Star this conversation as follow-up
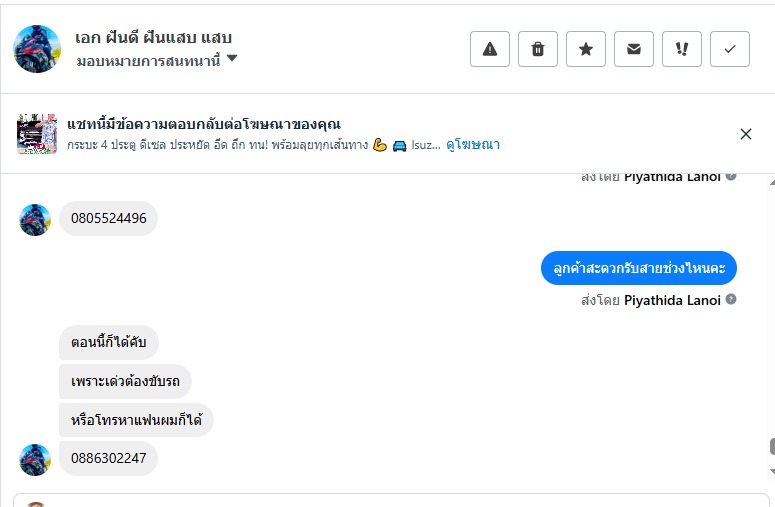The image size is (775, 507). click(586, 49)
